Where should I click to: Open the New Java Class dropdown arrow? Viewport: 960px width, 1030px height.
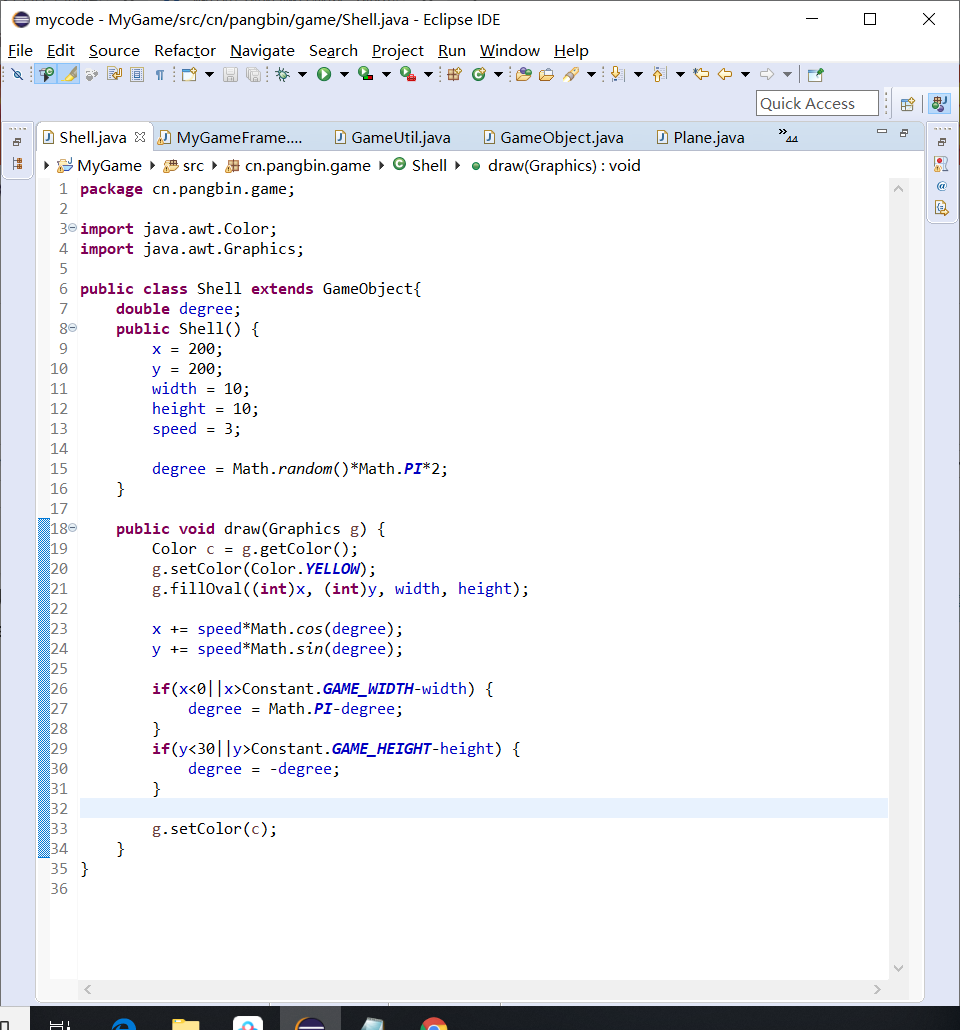pyautogui.click(x=498, y=74)
